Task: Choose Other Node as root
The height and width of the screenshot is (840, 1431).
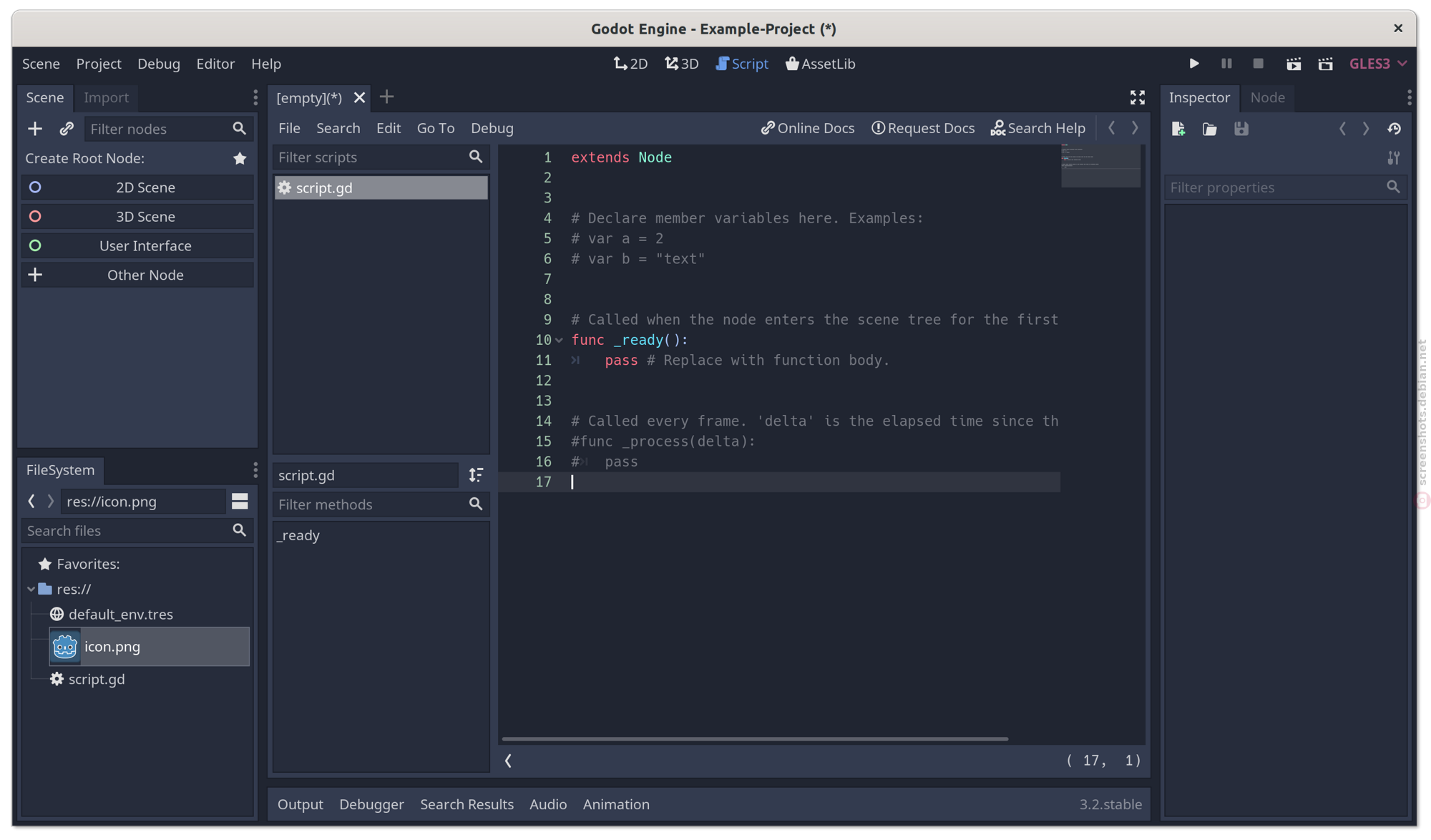Action: pos(137,275)
